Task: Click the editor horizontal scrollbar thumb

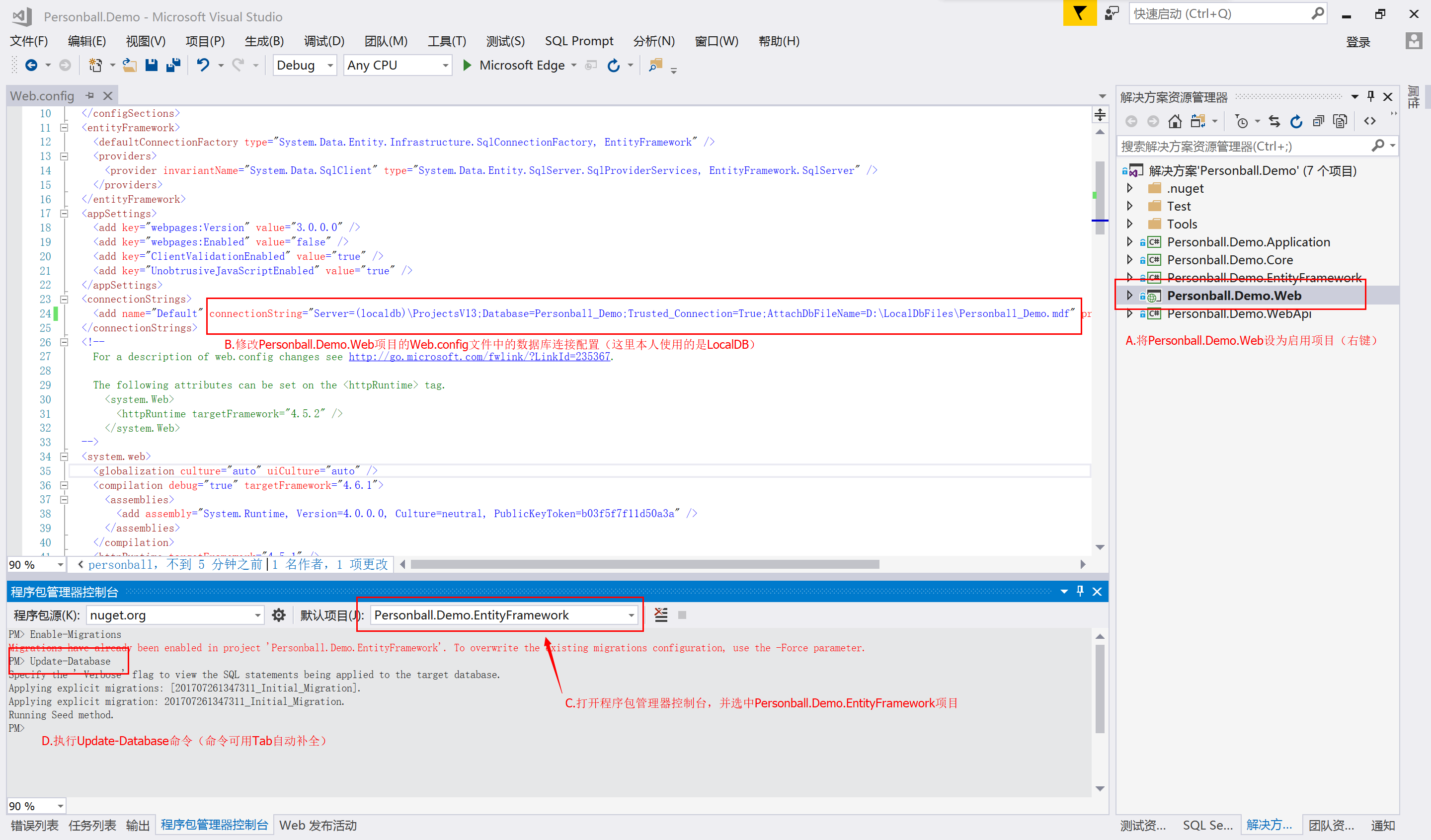Action: [x=645, y=564]
